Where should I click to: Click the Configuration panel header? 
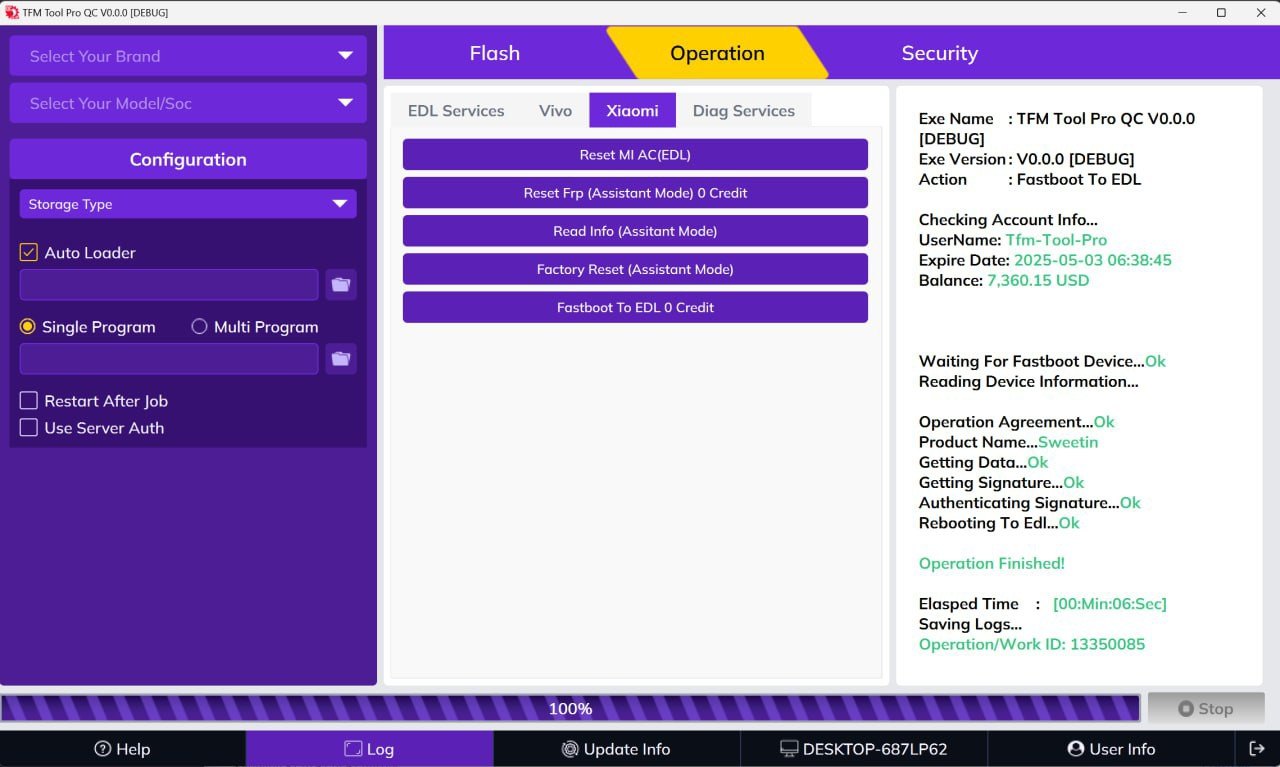tap(188, 159)
